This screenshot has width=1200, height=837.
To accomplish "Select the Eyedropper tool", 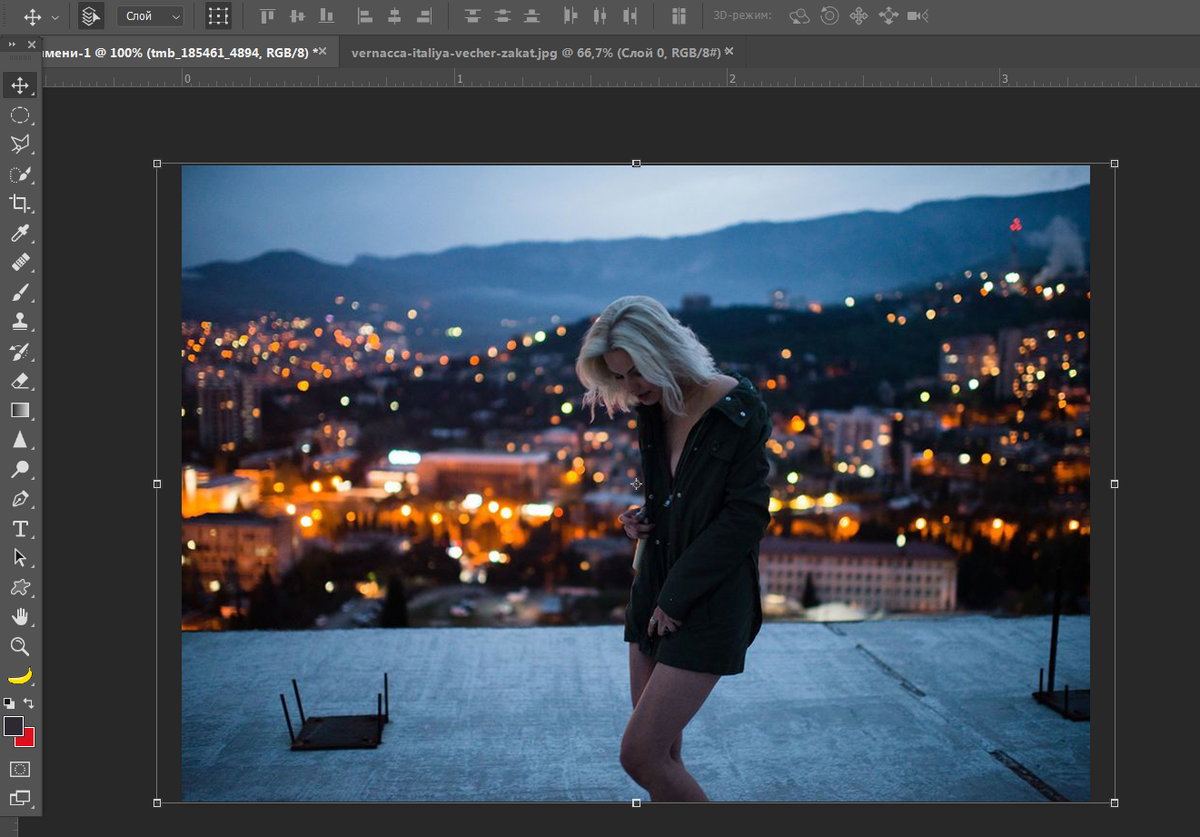I will pyautogui.click(x=20, y=233).
